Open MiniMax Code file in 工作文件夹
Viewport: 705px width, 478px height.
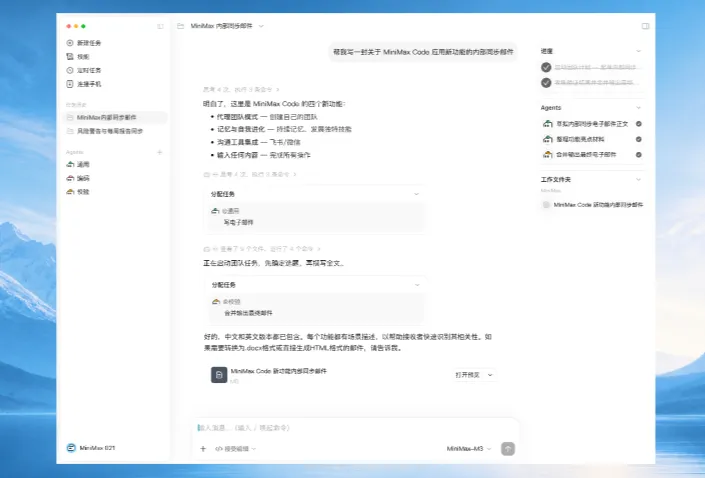point(598,205)
